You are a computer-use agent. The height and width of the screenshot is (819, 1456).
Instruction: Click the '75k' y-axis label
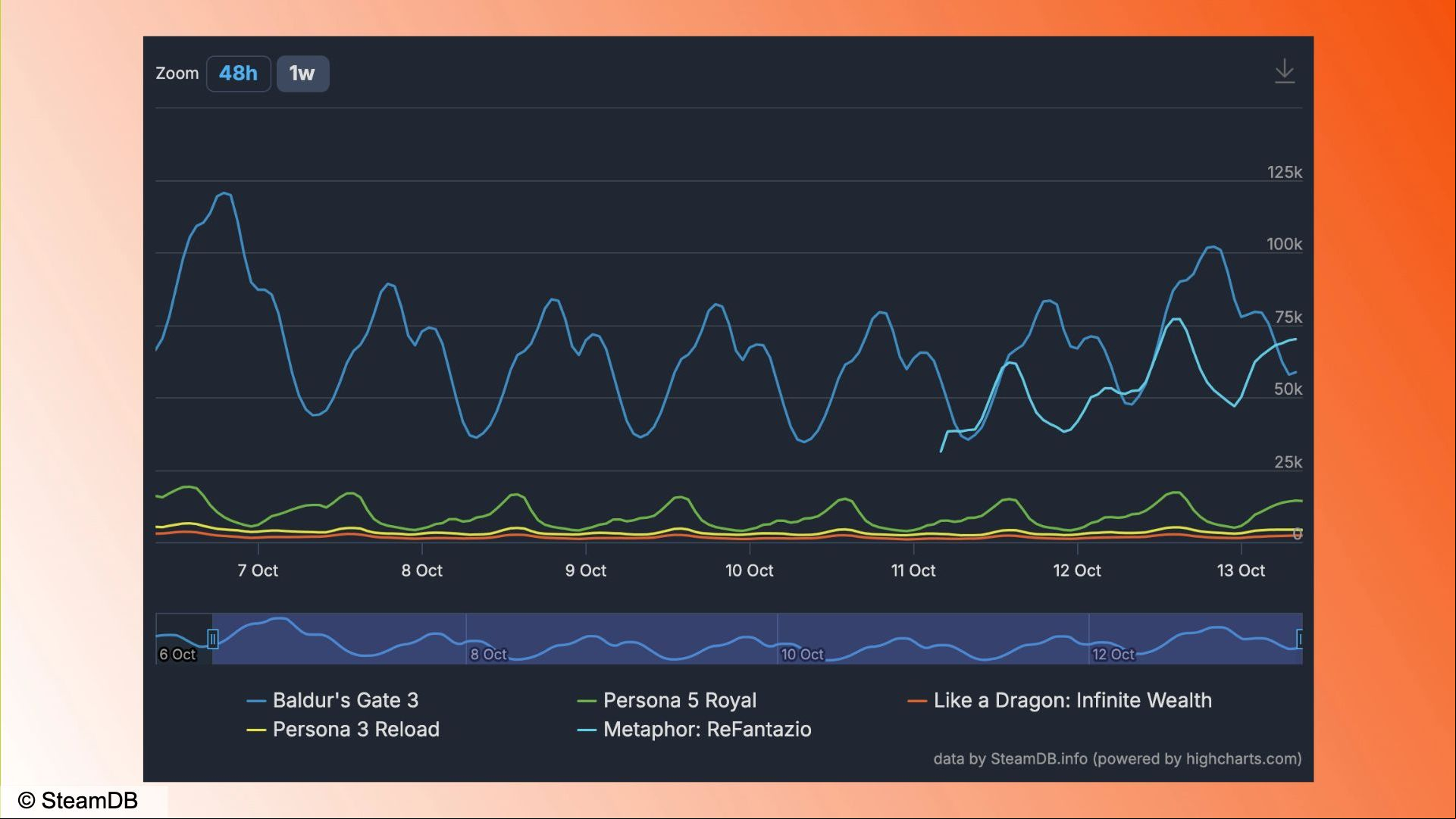1288,317
